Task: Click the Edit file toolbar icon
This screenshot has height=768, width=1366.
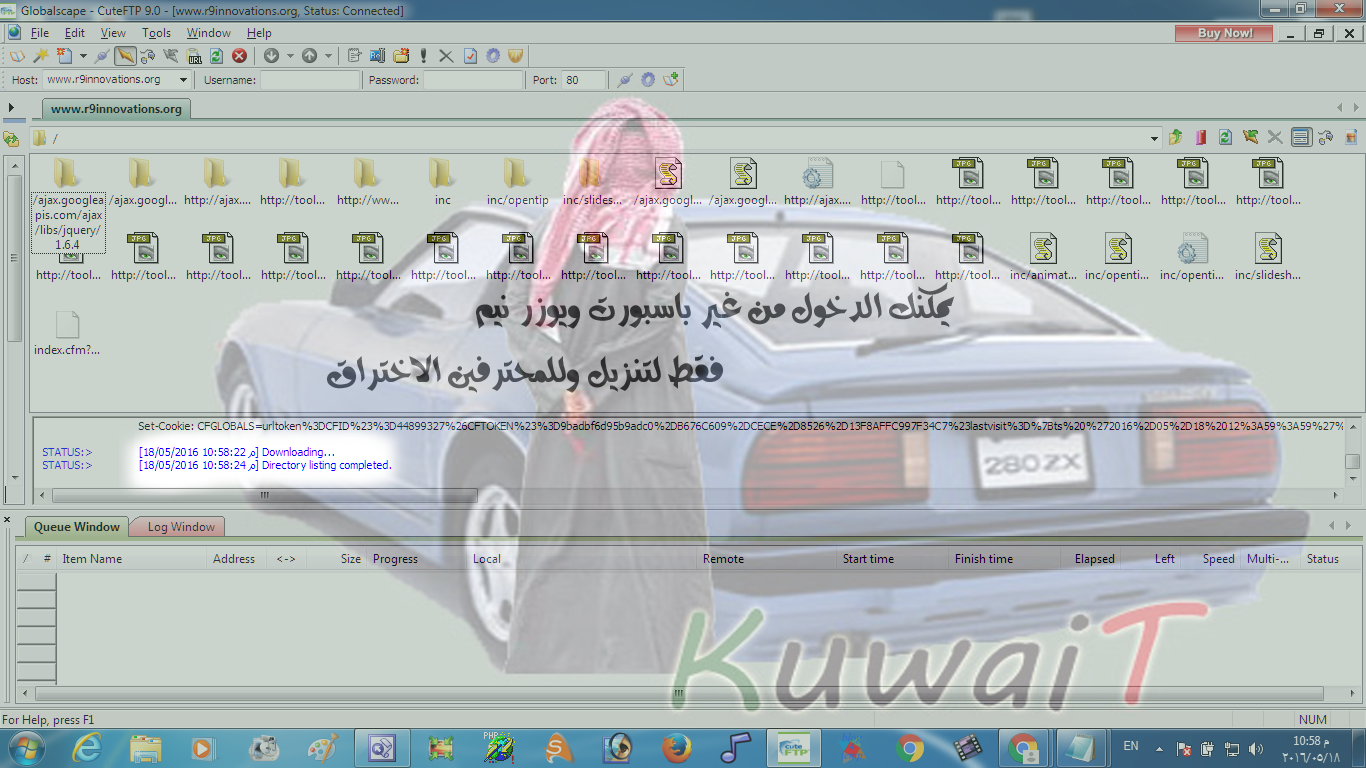Action: (354, 56)
